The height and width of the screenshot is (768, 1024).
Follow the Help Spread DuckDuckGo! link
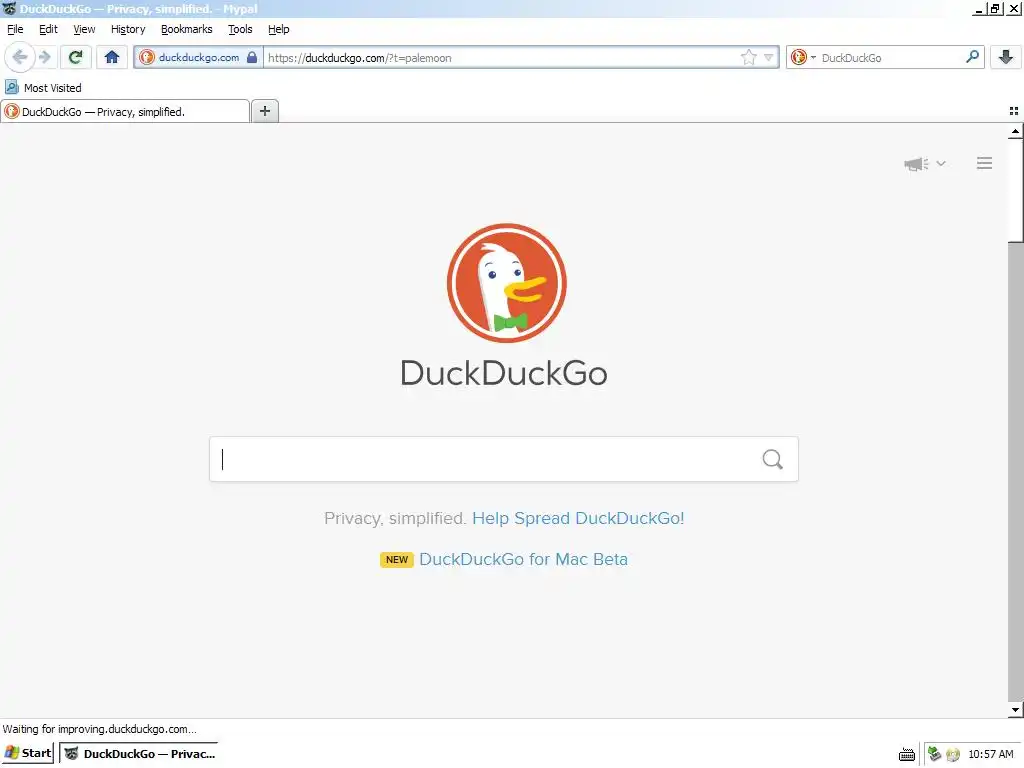(x=578, y=518)
